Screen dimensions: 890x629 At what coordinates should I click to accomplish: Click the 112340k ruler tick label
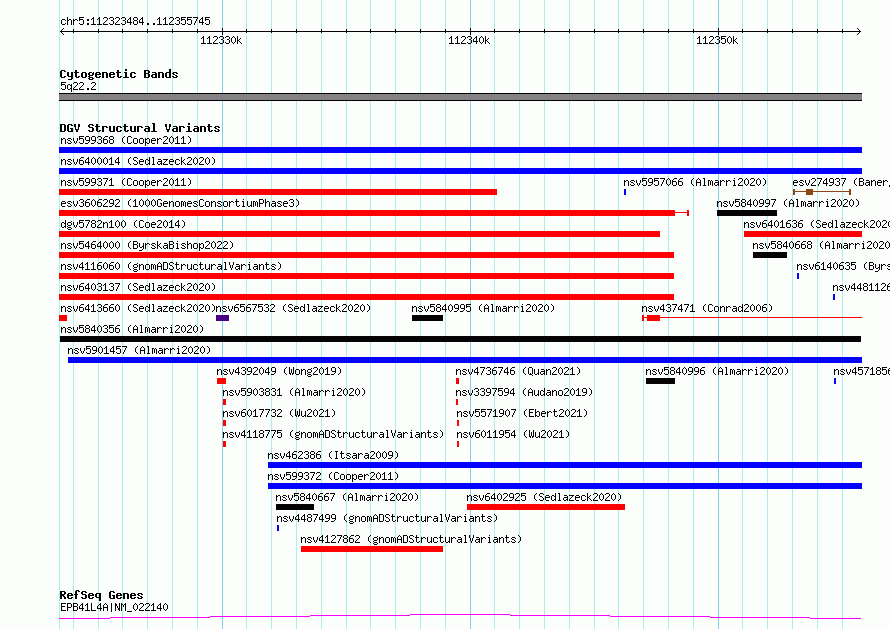click(x=469, y=40)
